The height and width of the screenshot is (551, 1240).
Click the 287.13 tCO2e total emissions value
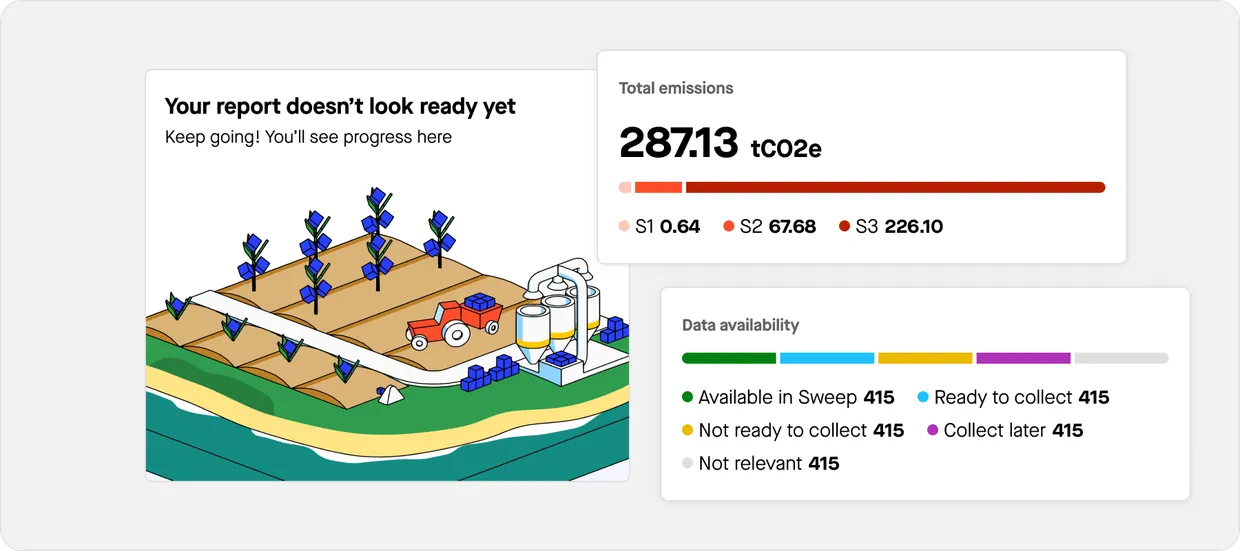pos(720,143)
